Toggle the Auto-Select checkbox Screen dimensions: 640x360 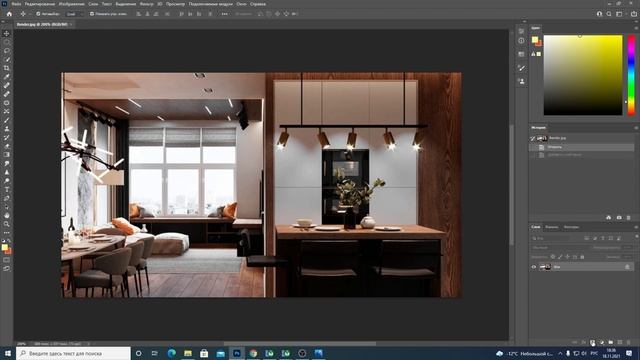(38, 14)
